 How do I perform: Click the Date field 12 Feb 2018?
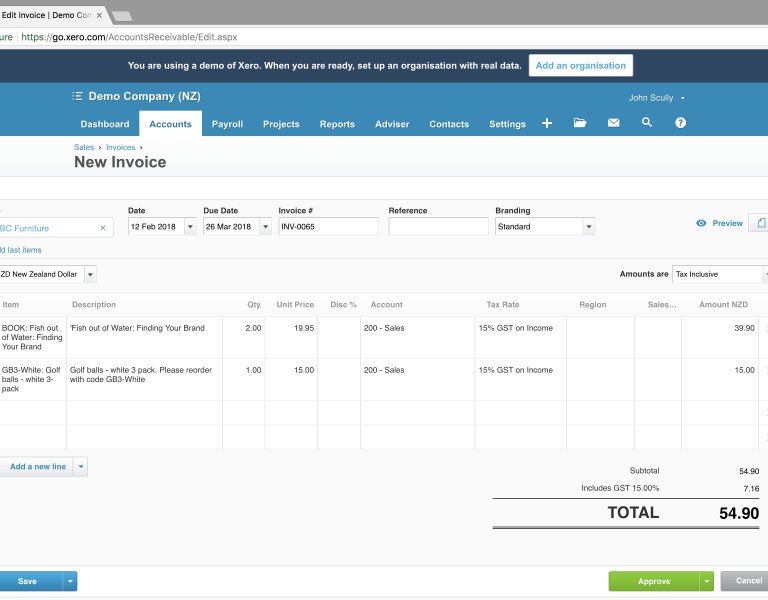coord(156,227)
